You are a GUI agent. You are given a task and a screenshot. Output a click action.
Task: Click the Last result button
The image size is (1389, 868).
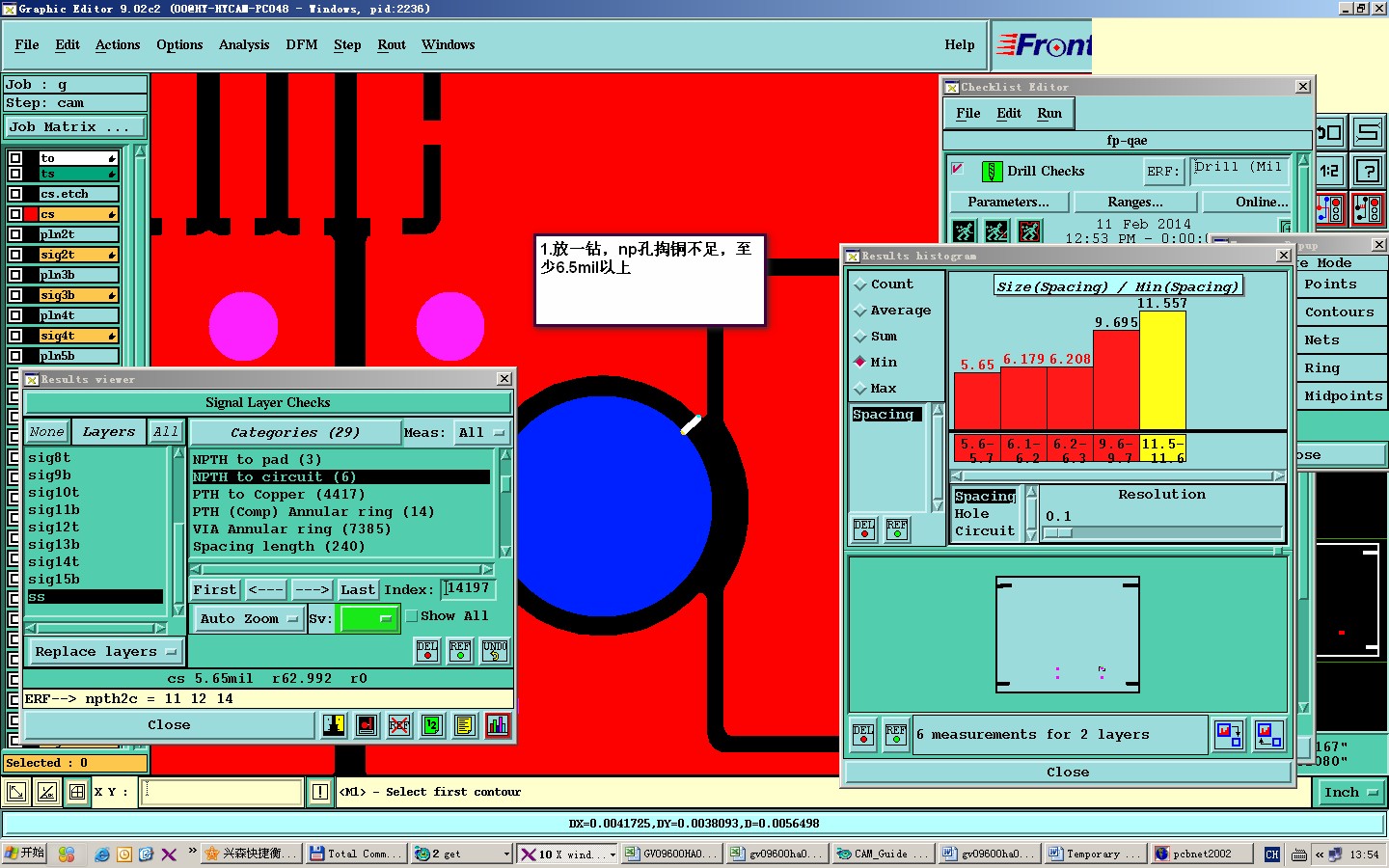point(357,590)
